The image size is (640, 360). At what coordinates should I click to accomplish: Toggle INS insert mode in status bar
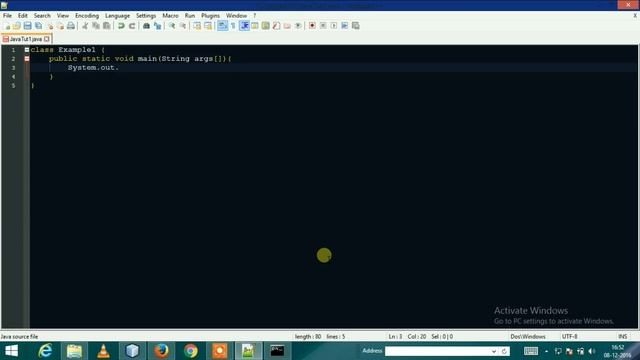pyautogui.click(x=622, y=336)
